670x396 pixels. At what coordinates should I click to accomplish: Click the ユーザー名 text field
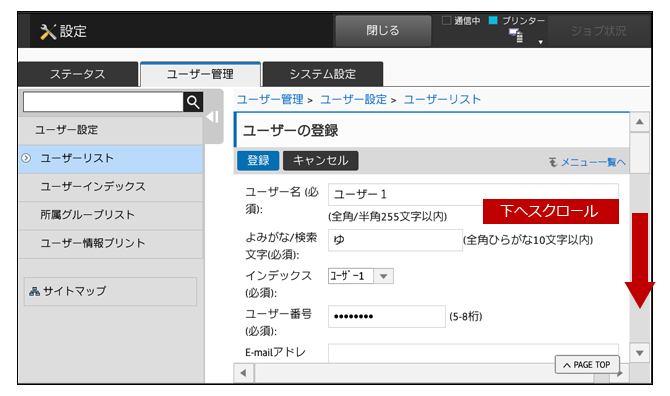473,194
